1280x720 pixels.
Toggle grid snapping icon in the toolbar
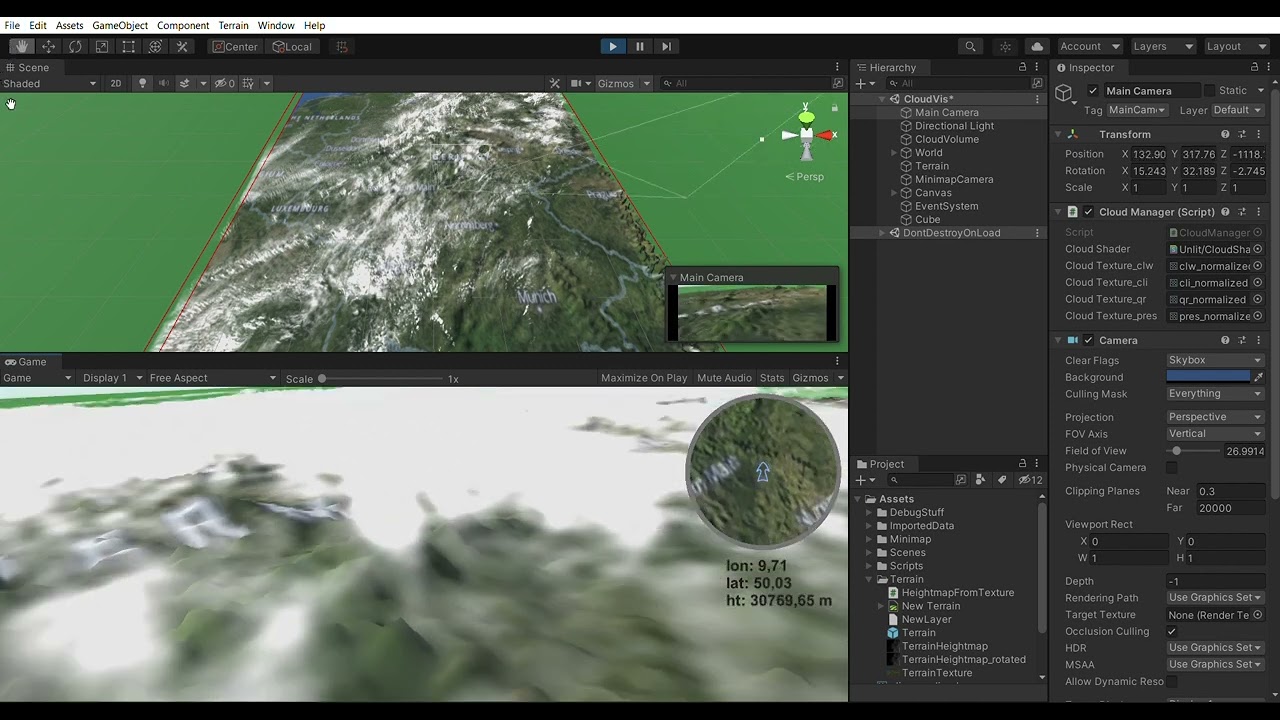click(342, 46)
